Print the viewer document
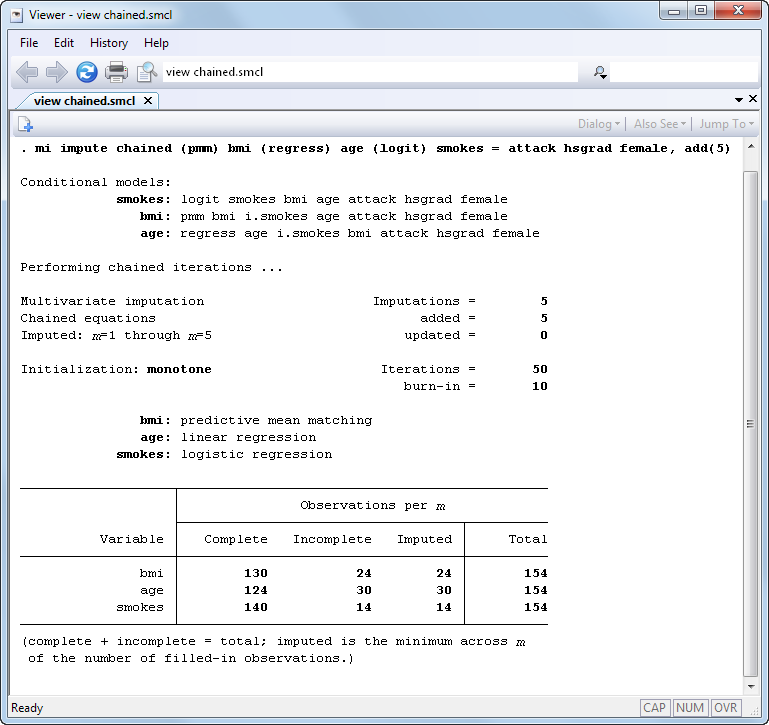This screenshot has height=725, width=769. click(x=117, y=72)
